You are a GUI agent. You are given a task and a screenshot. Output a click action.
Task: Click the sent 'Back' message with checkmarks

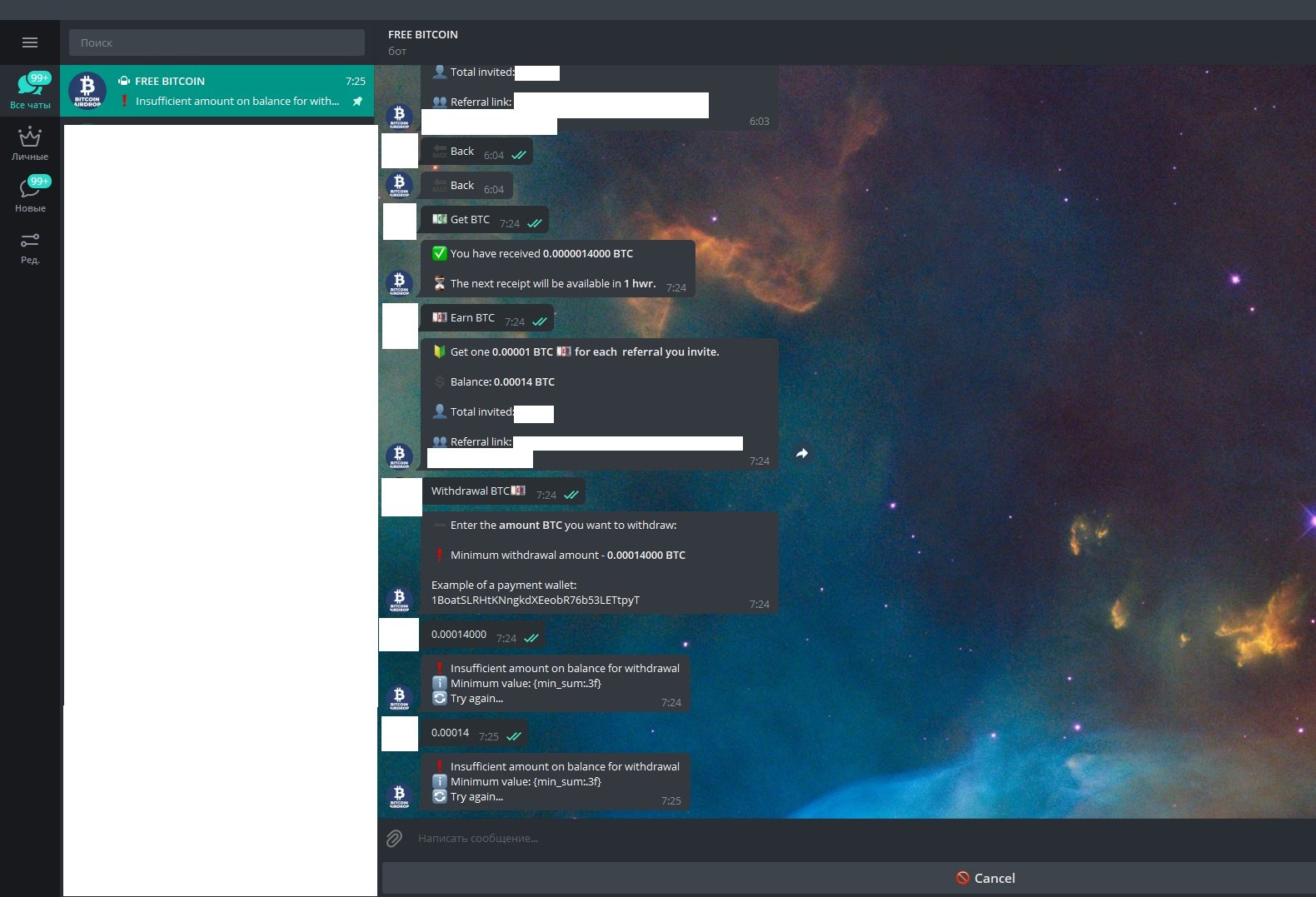[476, 152]
